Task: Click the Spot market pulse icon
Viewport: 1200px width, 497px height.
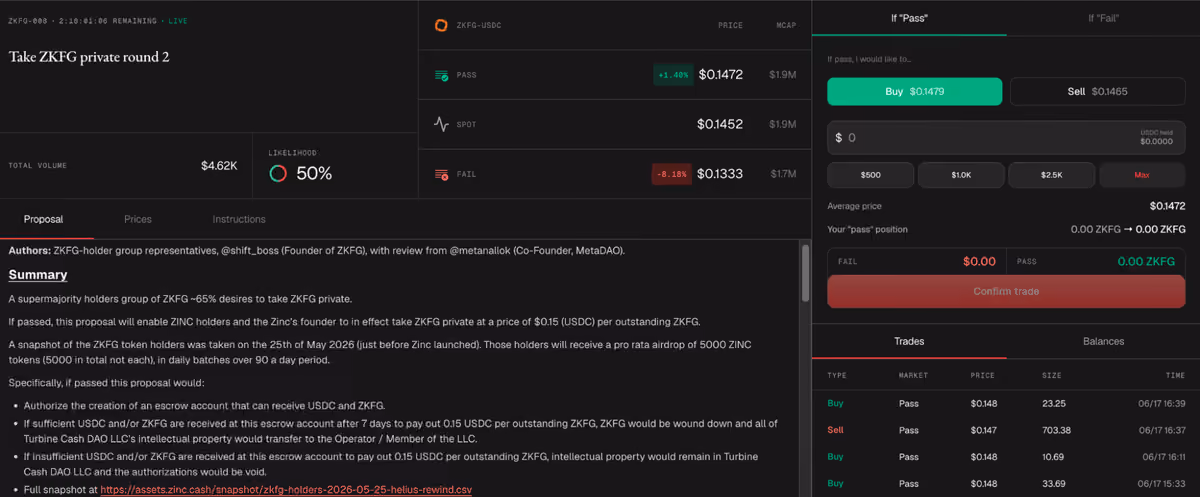Action: [x=441, y=125]
